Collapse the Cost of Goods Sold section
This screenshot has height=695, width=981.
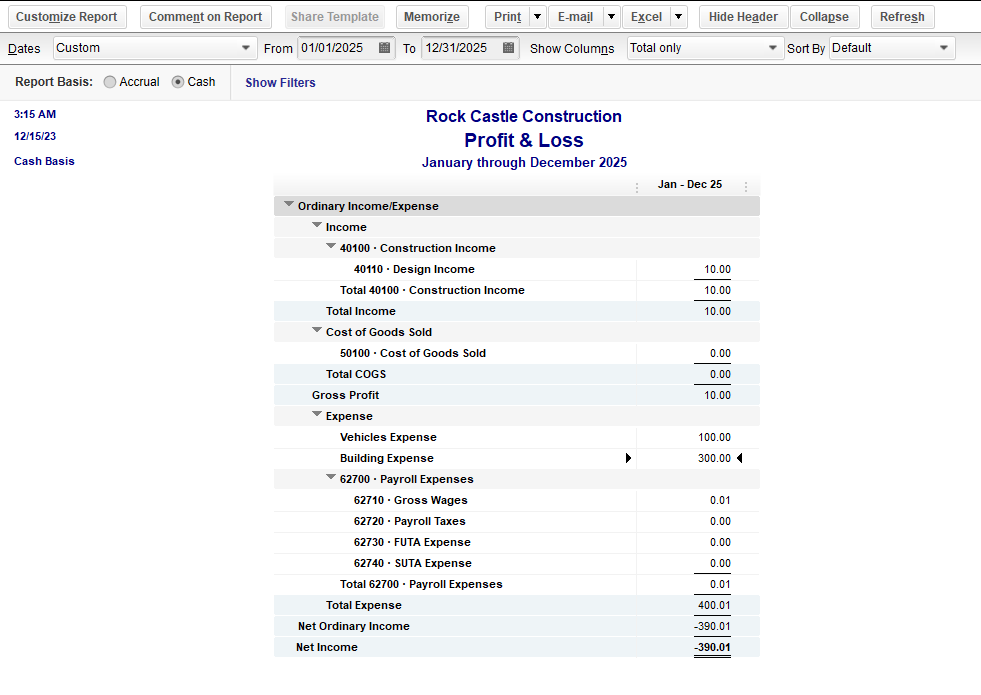pyautogui.click(x=317, y=330)
